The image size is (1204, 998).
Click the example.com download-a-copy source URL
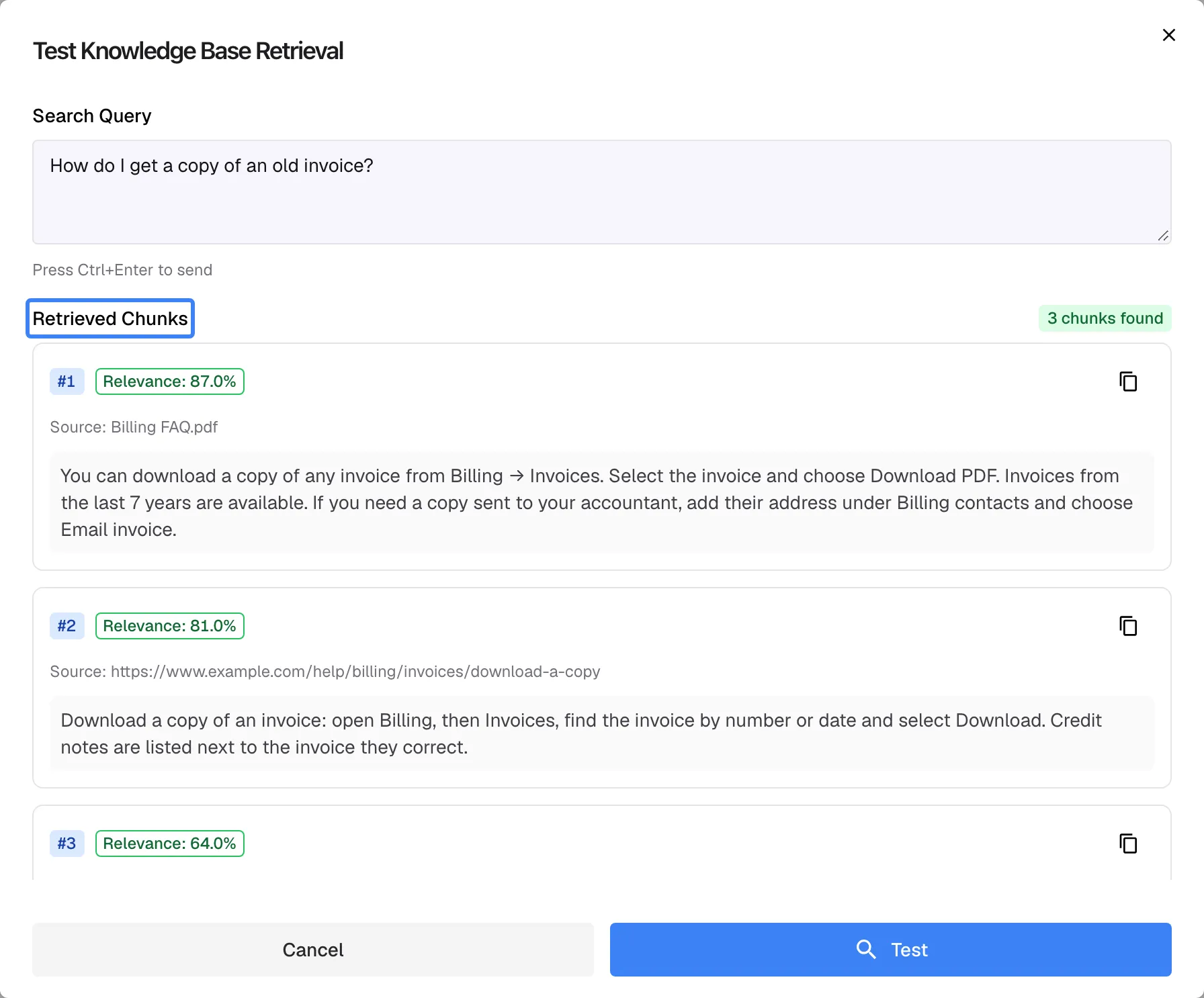click(355, 672)
